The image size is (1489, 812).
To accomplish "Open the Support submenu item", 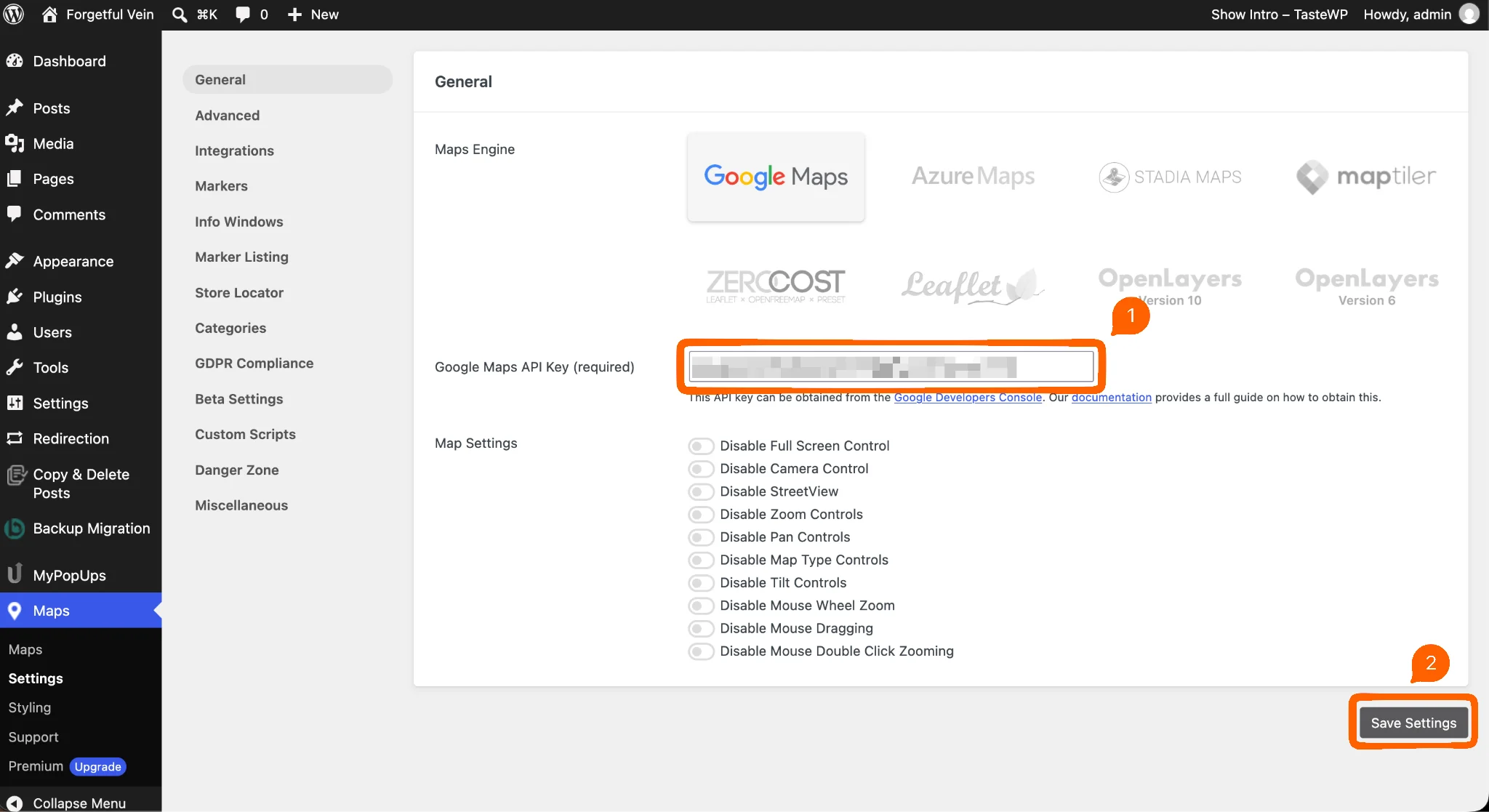I will [33, 737].
